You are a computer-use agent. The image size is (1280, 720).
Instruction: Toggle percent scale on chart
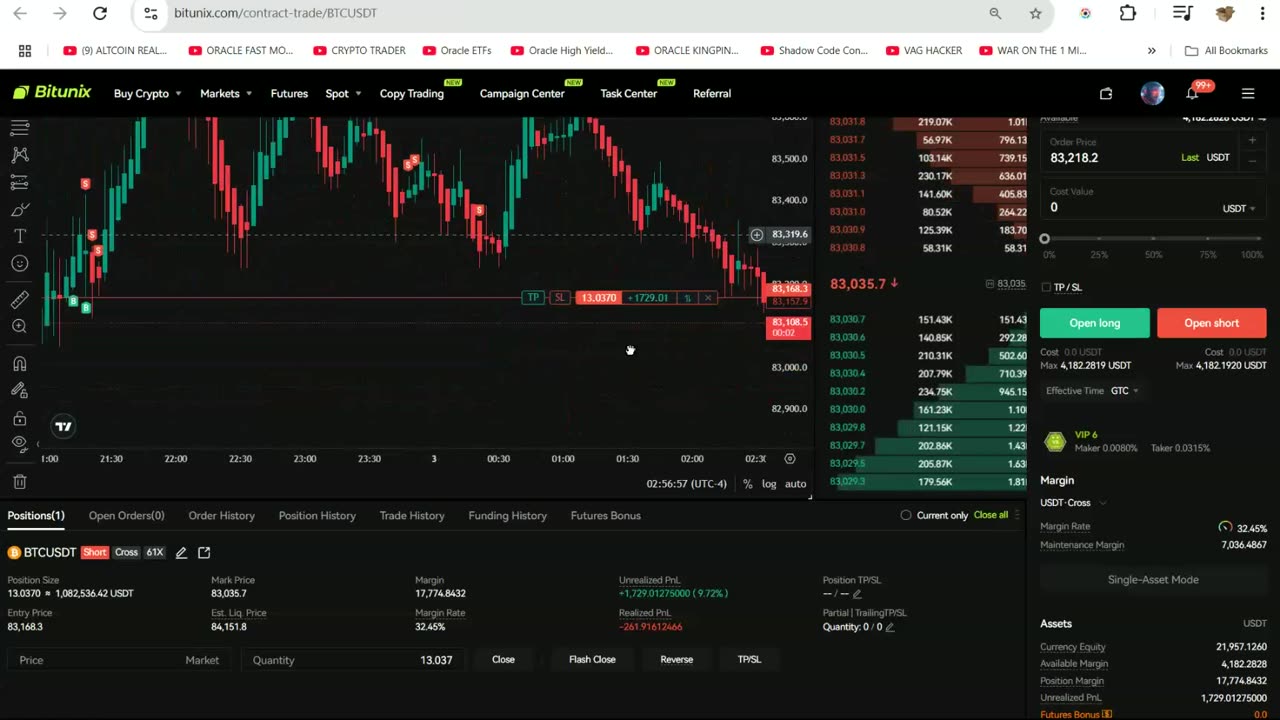click(747, 484)
